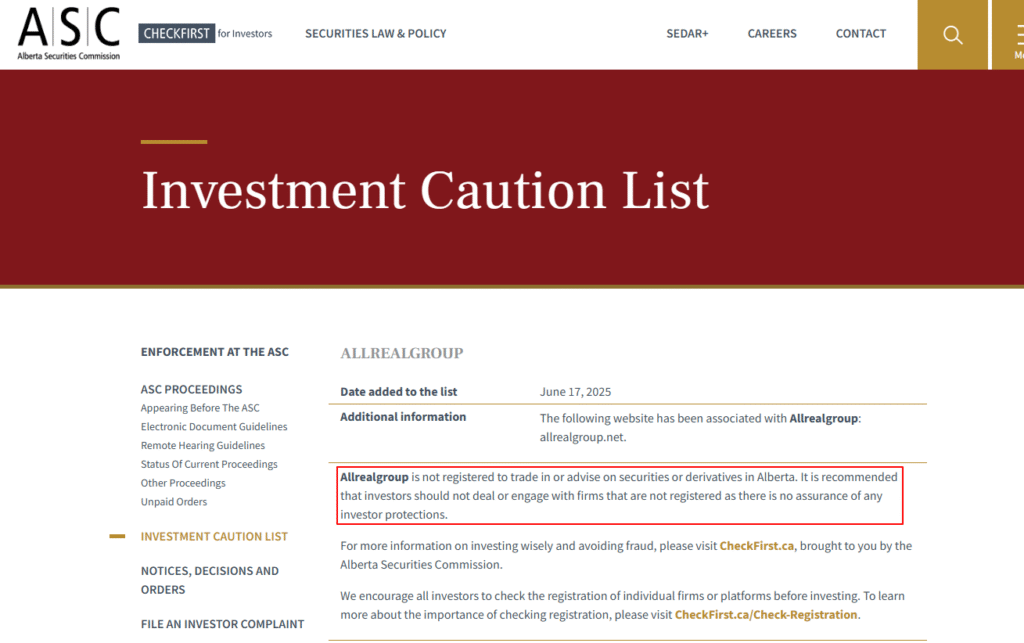Follow CheckFirst.ca/Check-Registration link

pyautogui.click(x=765, y=615)
